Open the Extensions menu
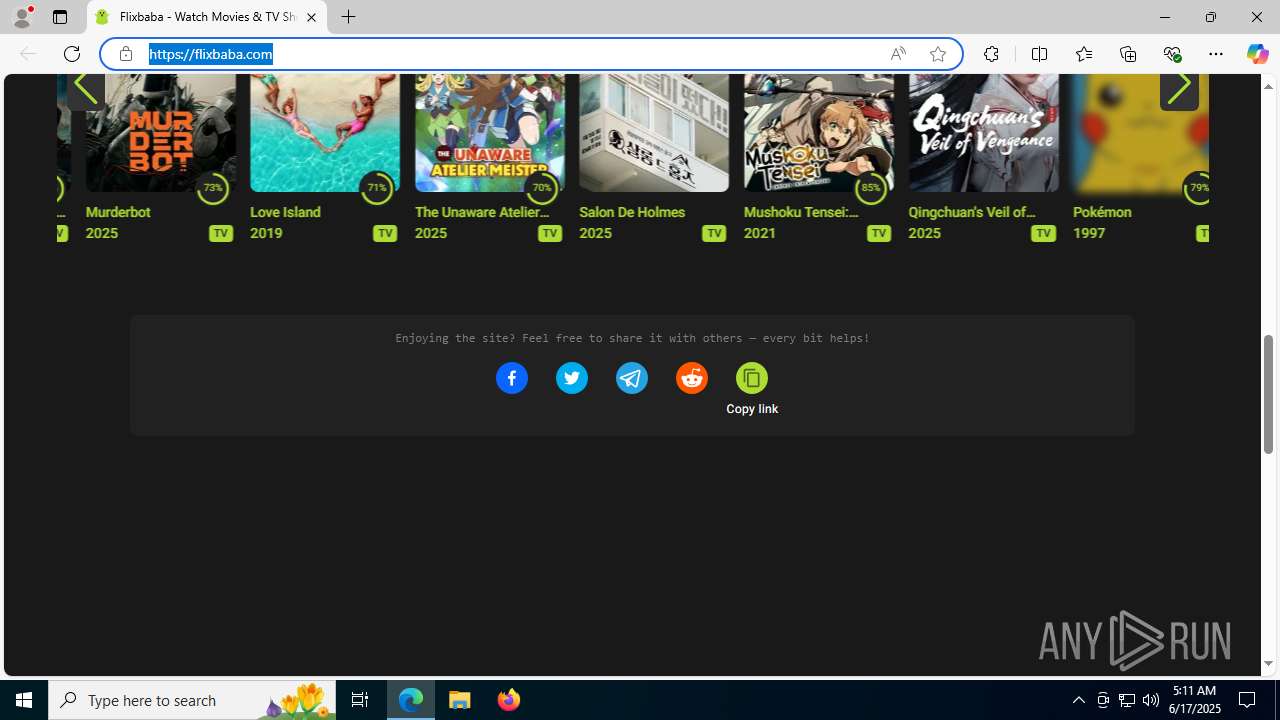The image size is (1280, 720). click(x=991, y=54)
